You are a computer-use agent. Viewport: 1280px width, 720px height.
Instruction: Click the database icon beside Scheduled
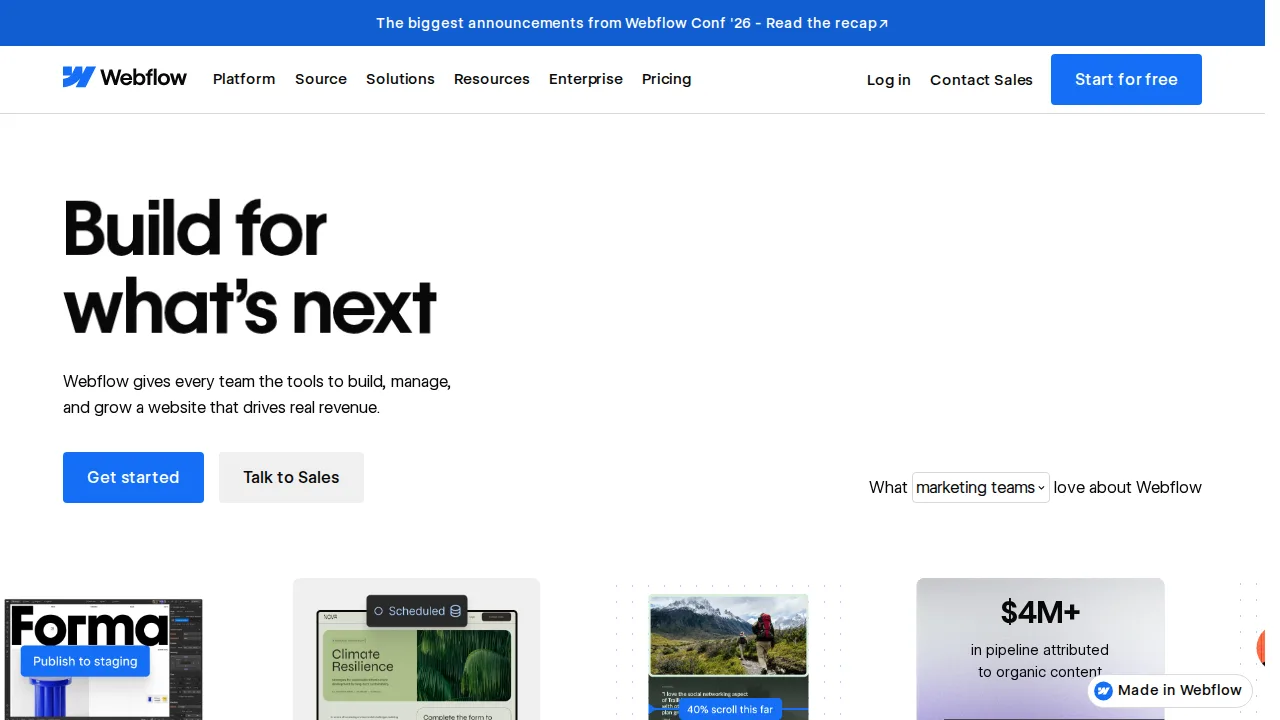click(x=455, y=611)
